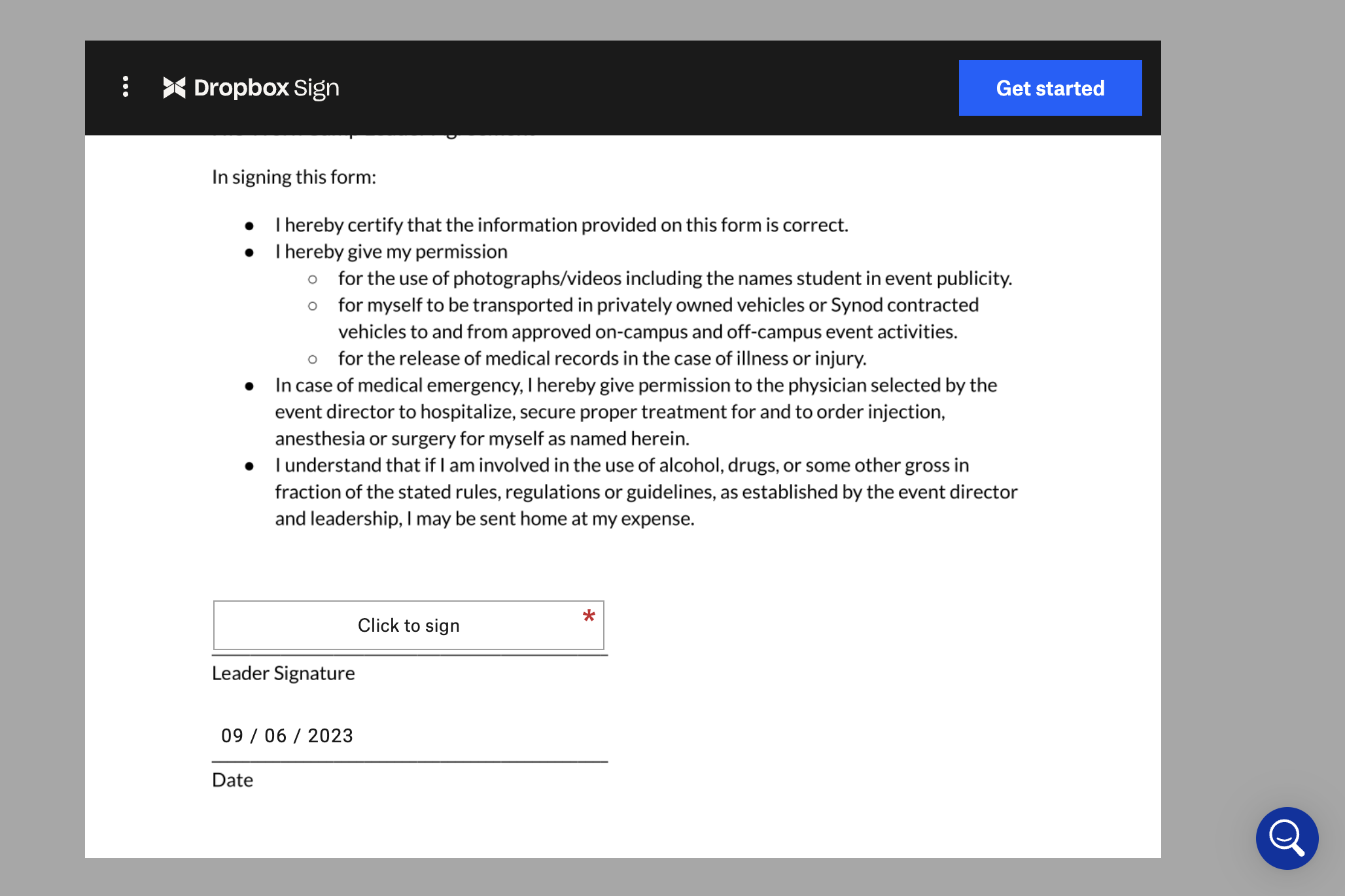
Task: Click the Dropbox Sign logo
Action: 251,88
